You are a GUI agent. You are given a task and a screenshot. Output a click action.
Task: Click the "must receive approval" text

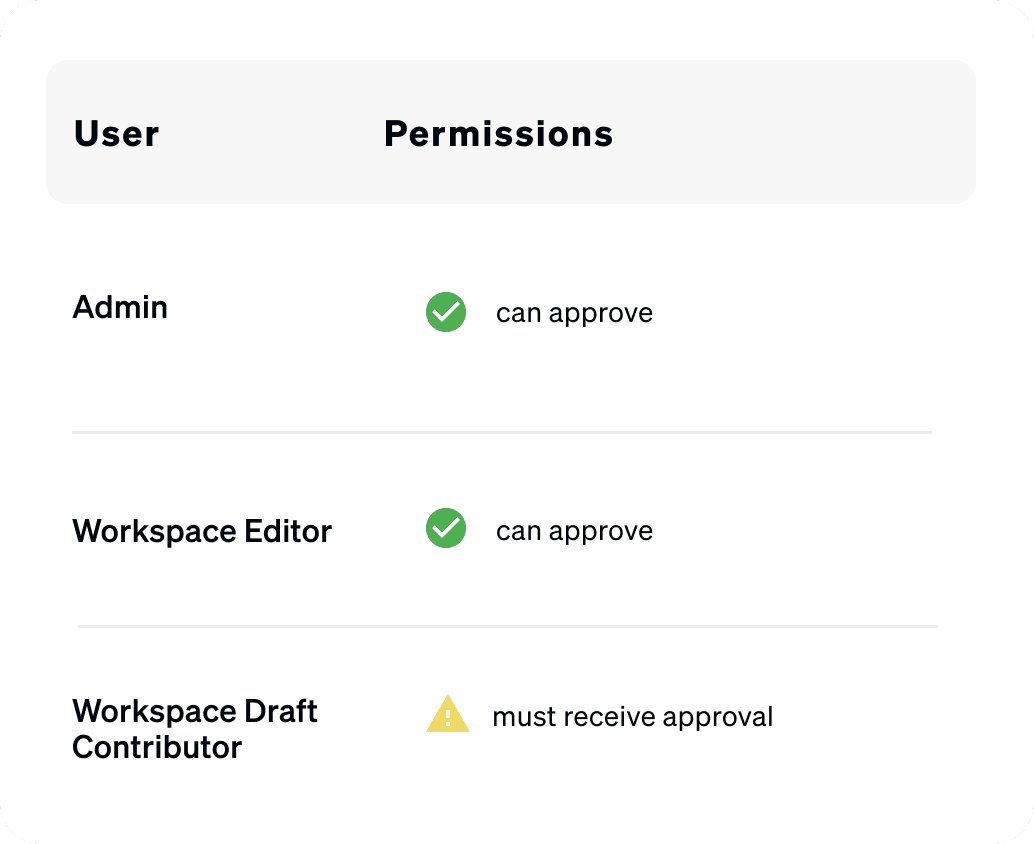pos(632,717)
